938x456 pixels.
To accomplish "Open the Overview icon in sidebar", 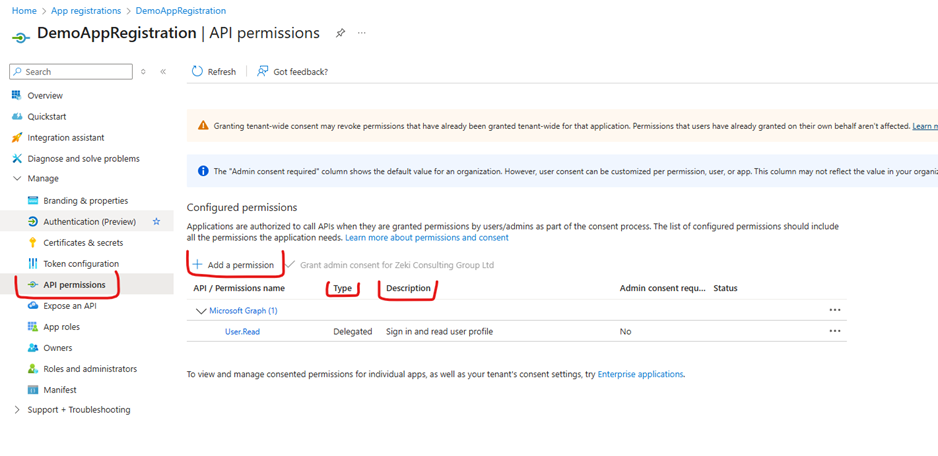I will pos(16,95).
